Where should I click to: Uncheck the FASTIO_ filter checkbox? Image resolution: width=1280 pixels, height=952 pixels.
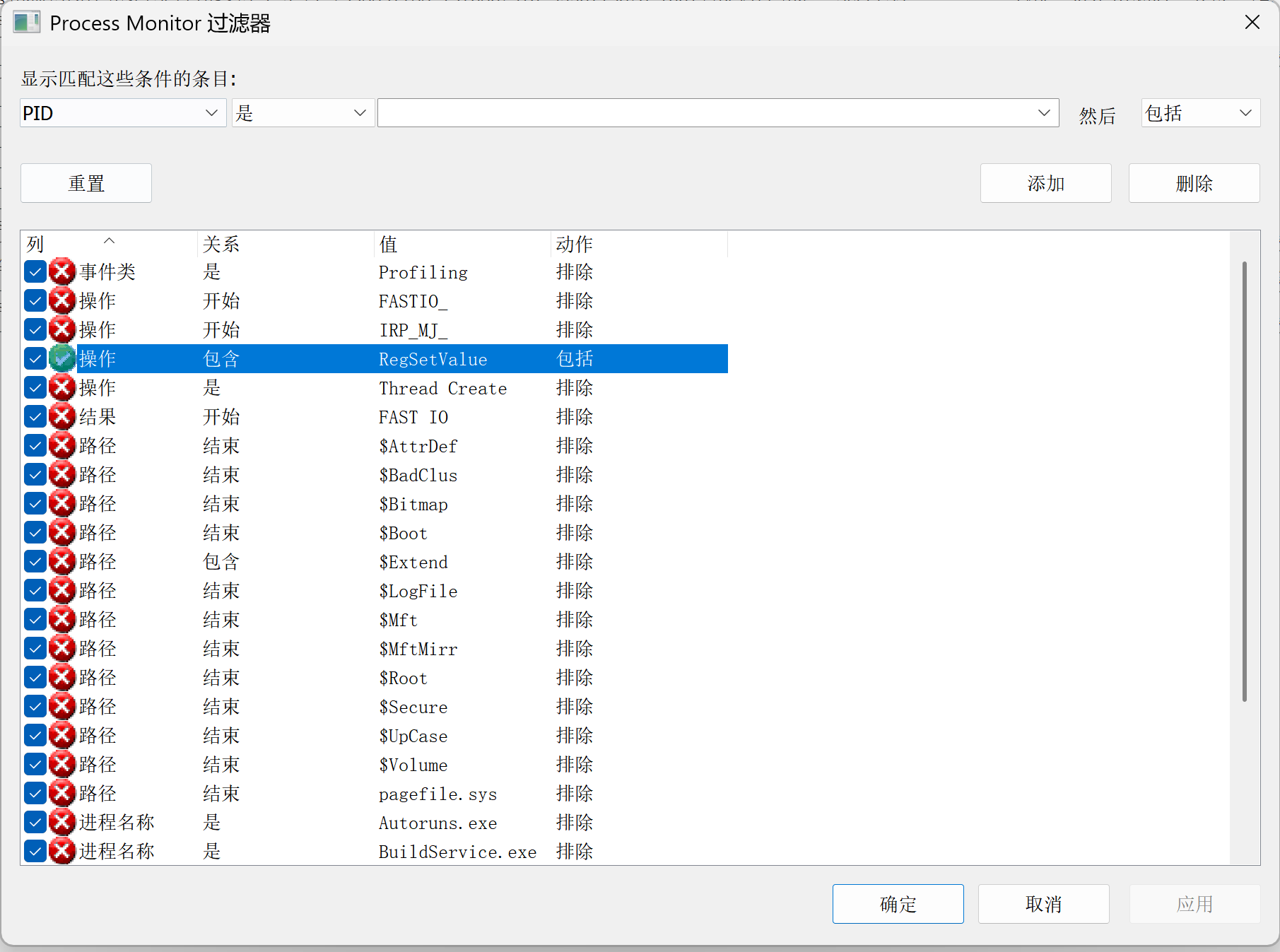[x=35, y=300]
